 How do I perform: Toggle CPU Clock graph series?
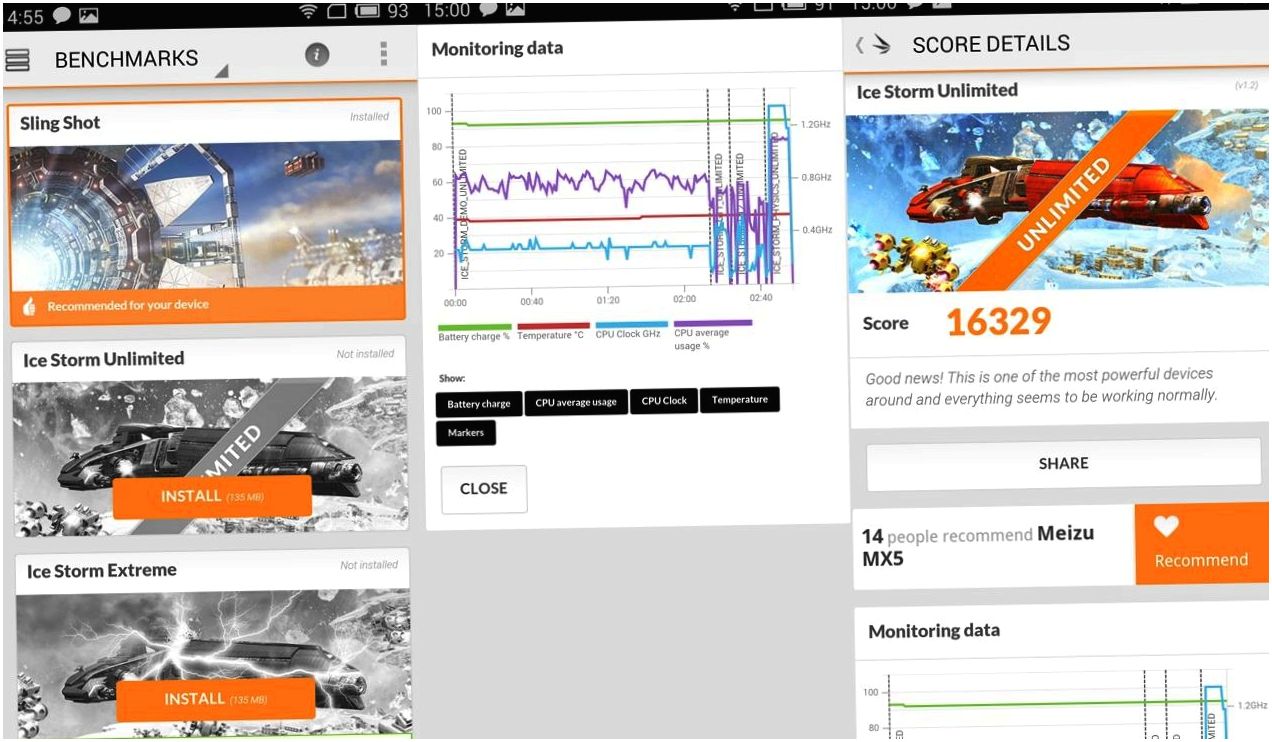click(x=664, y=401)
